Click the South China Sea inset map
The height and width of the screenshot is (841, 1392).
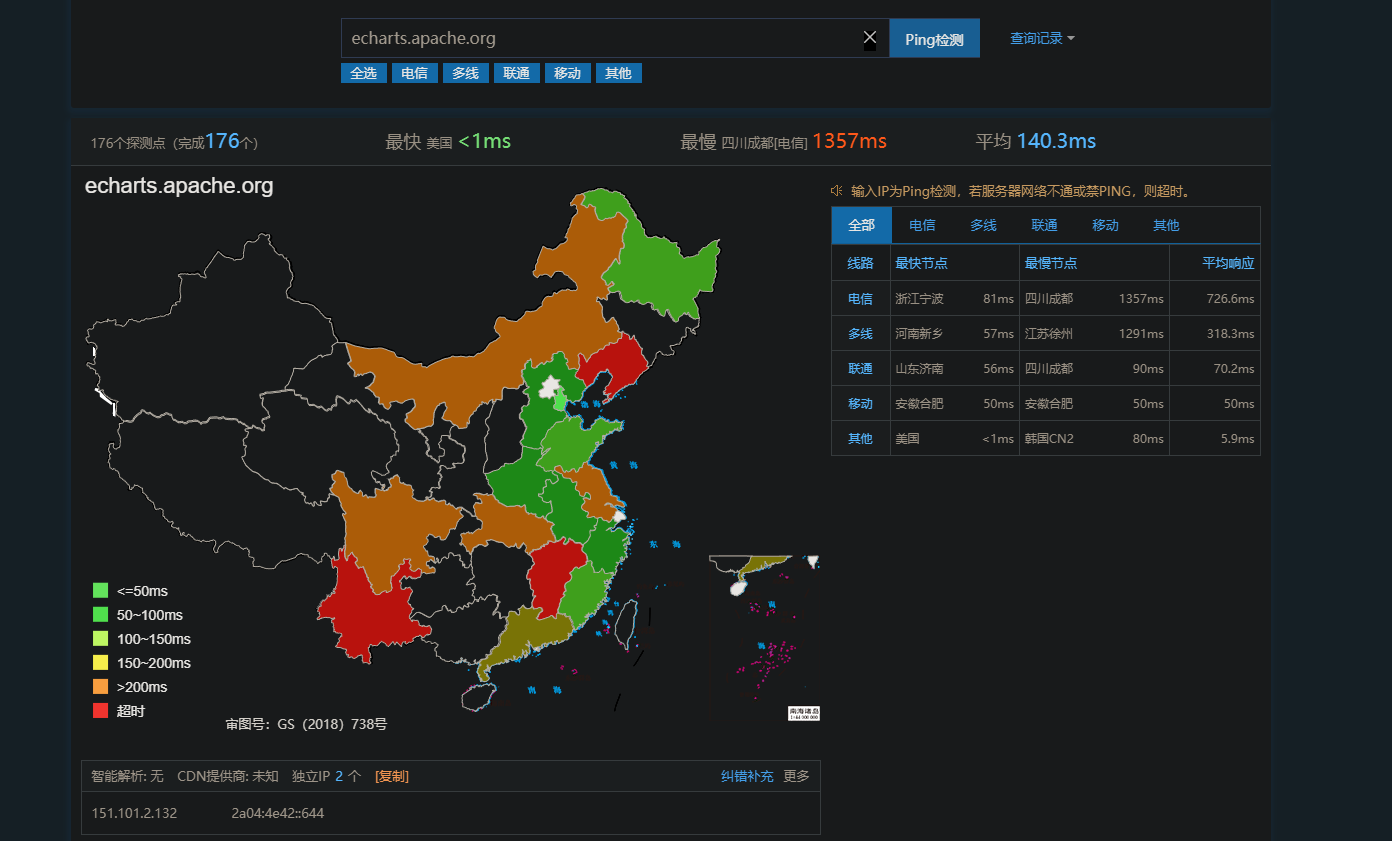(765, 637)
